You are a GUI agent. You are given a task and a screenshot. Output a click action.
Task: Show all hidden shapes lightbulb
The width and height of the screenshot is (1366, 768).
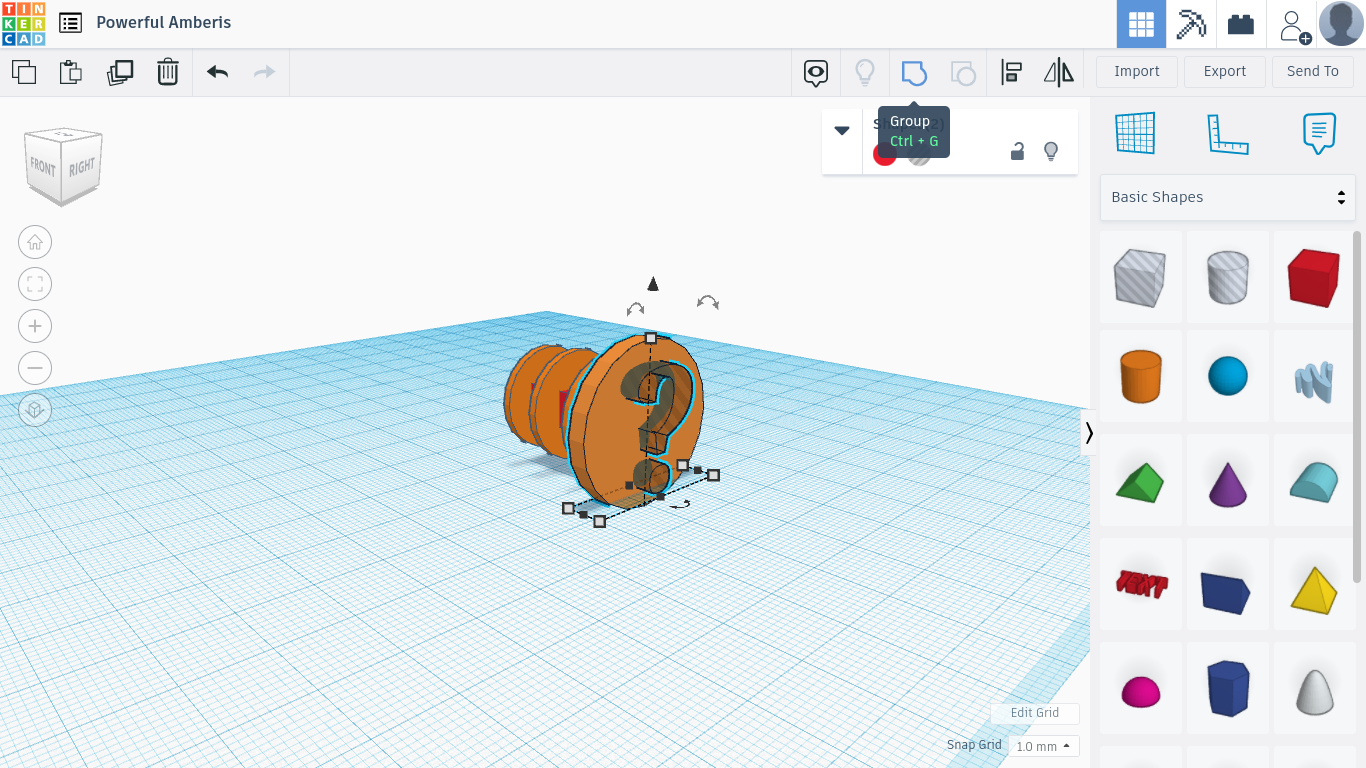coord(865,72)
